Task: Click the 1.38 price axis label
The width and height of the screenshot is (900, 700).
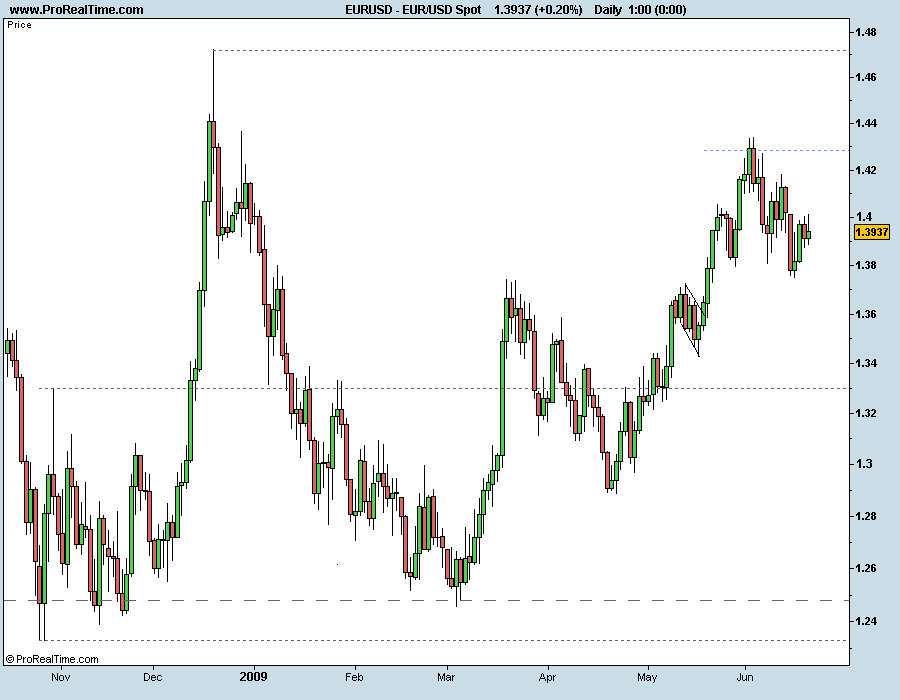Action: click(x=866, y=265)
